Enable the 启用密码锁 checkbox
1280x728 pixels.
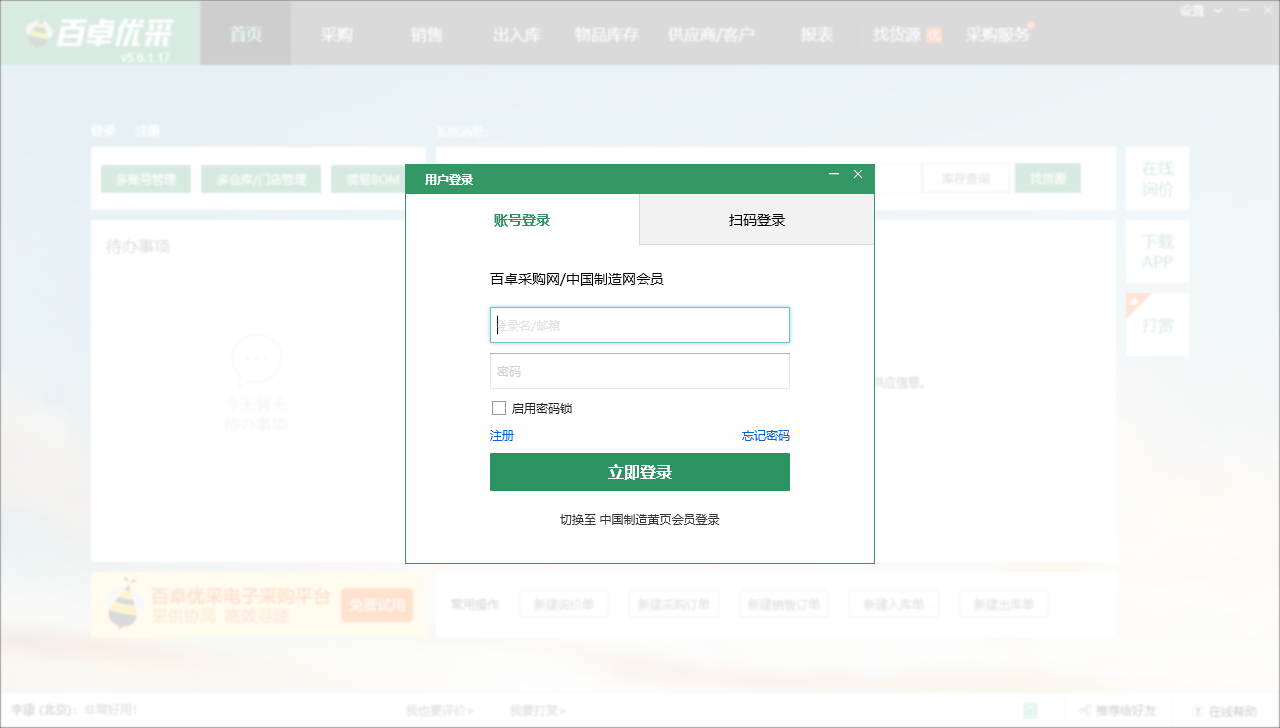(x=499, y=408)
